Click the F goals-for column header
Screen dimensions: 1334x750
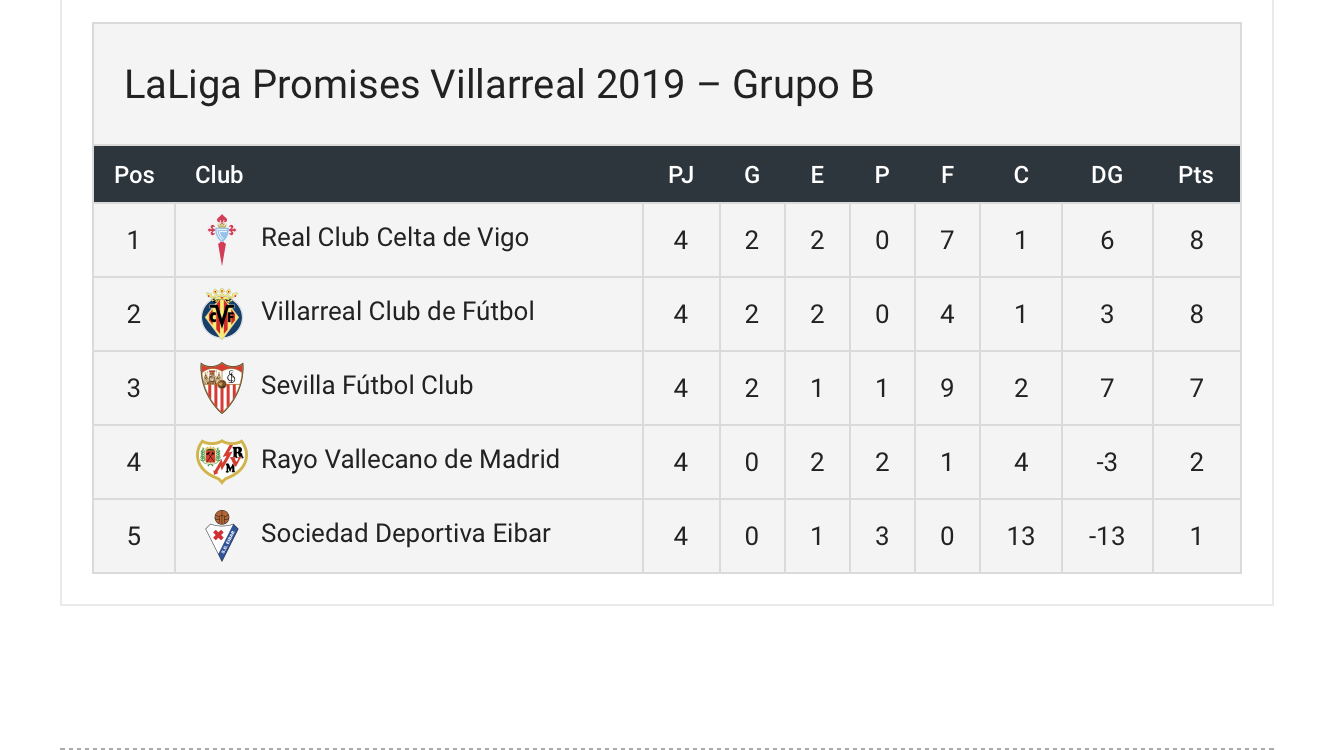click(947, 175)
